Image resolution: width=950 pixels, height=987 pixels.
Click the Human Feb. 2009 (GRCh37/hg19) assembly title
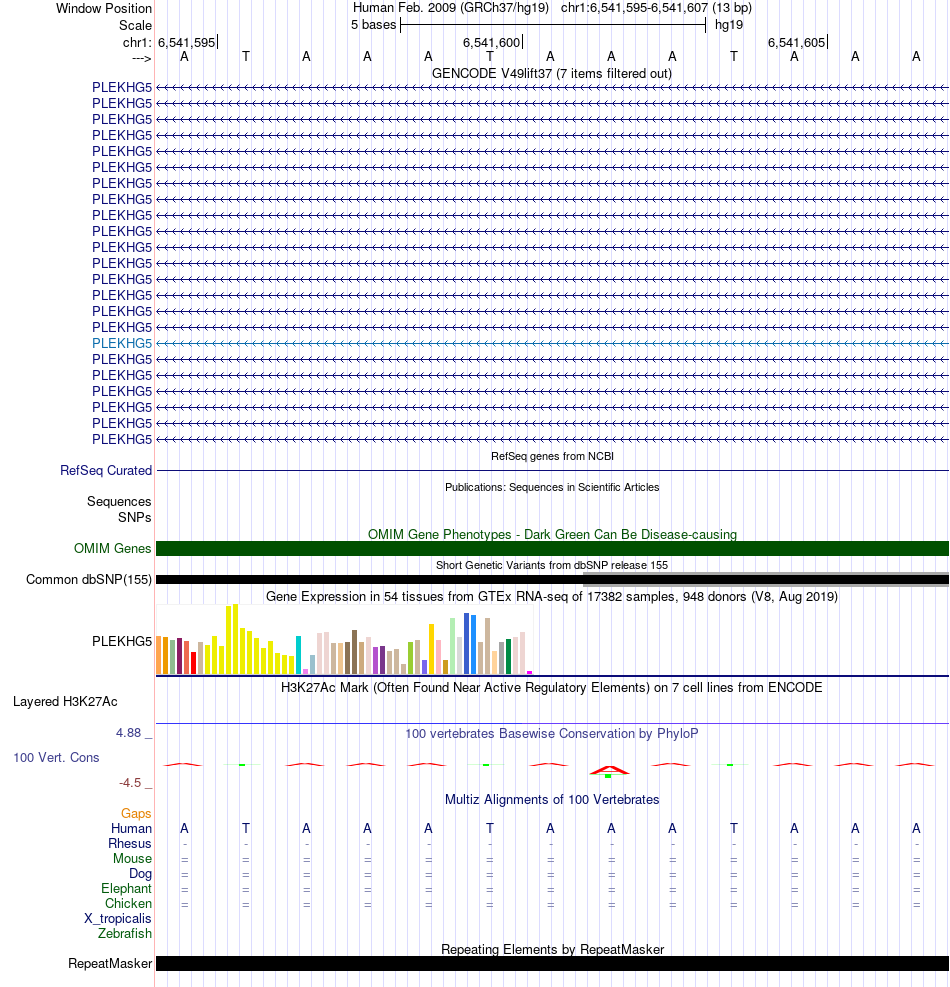point(451,8)
